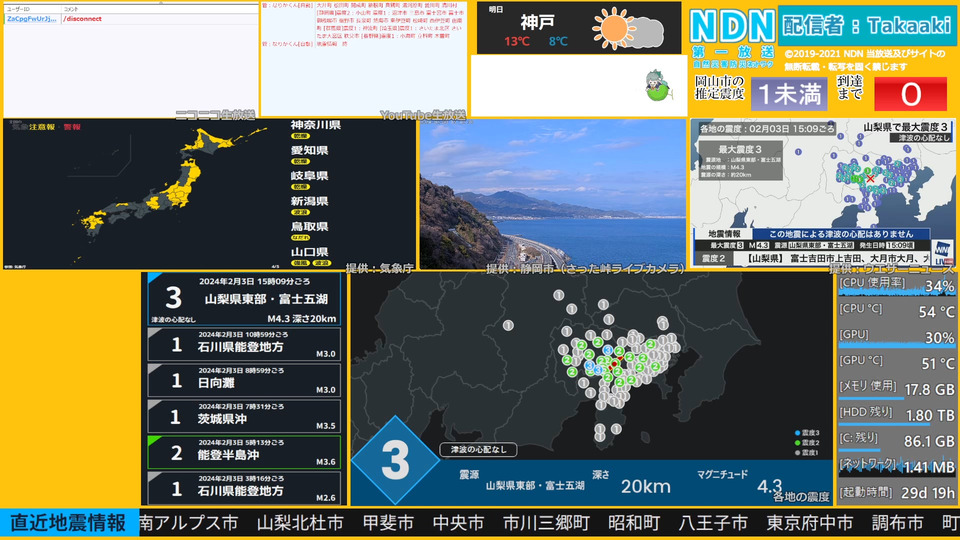The height and width of the screenshot is (540, 960).
Task: Click the /disconnect comment
Action: pyautogui.click(x=83, y=19)
